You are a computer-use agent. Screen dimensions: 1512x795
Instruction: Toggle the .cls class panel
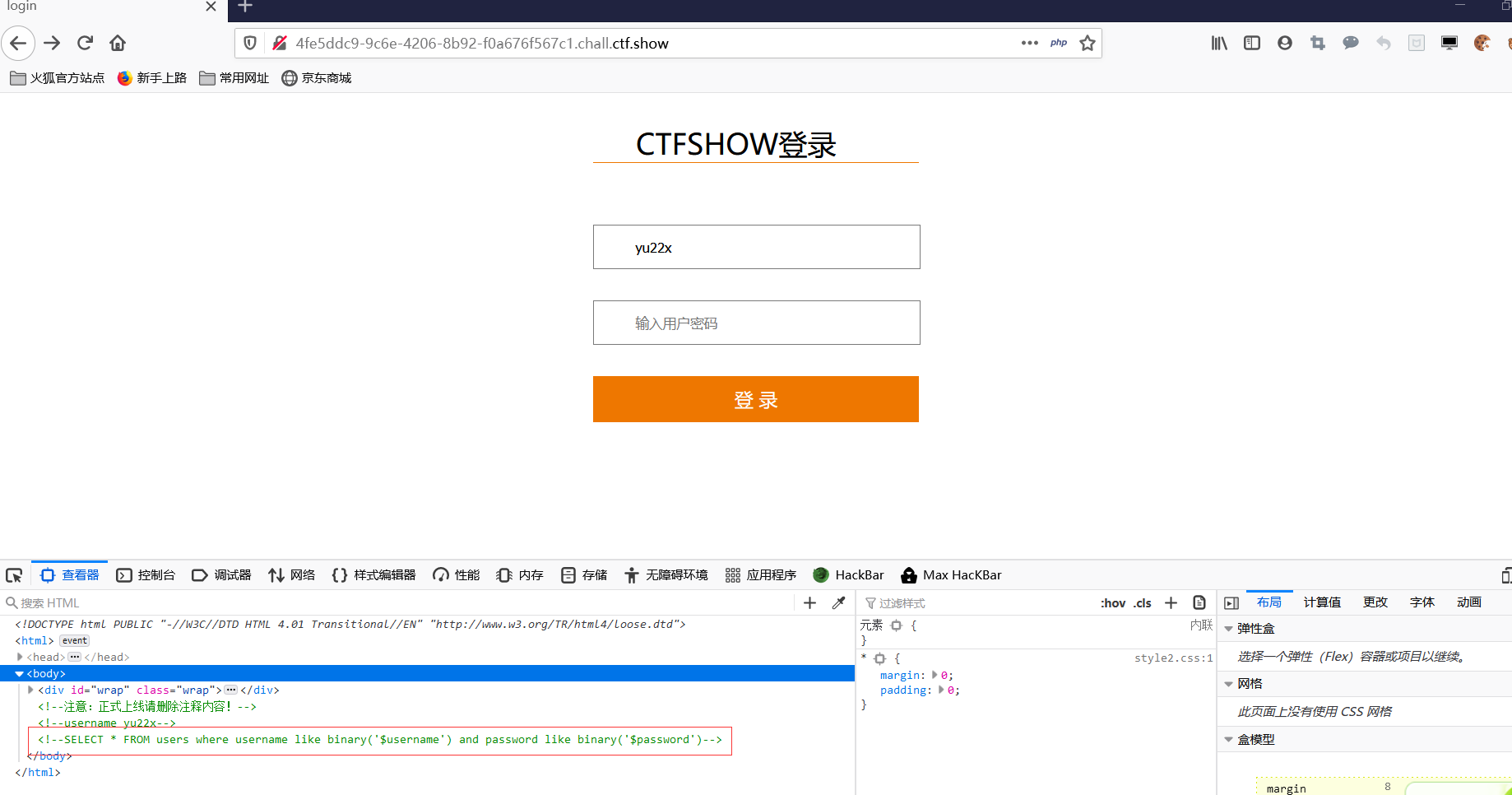(x=1143, y=603)
